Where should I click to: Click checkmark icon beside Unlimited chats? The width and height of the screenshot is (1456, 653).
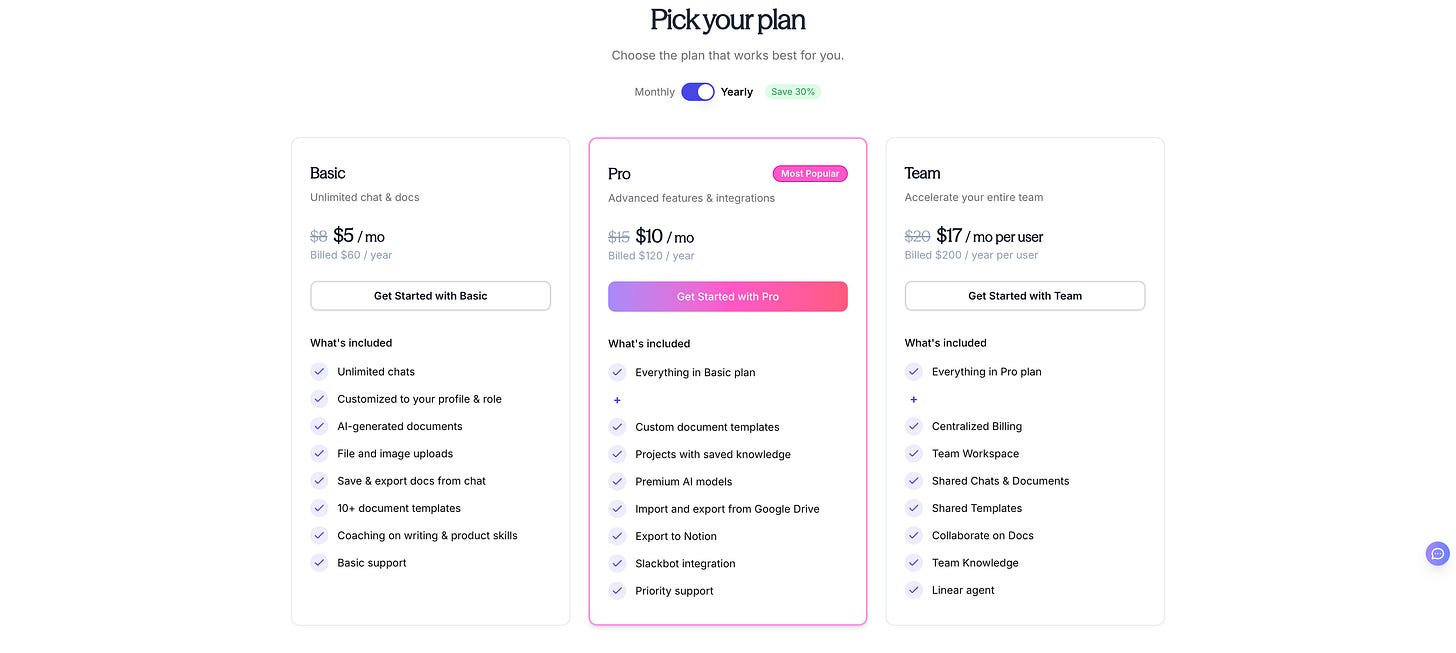tap(319, 372)
